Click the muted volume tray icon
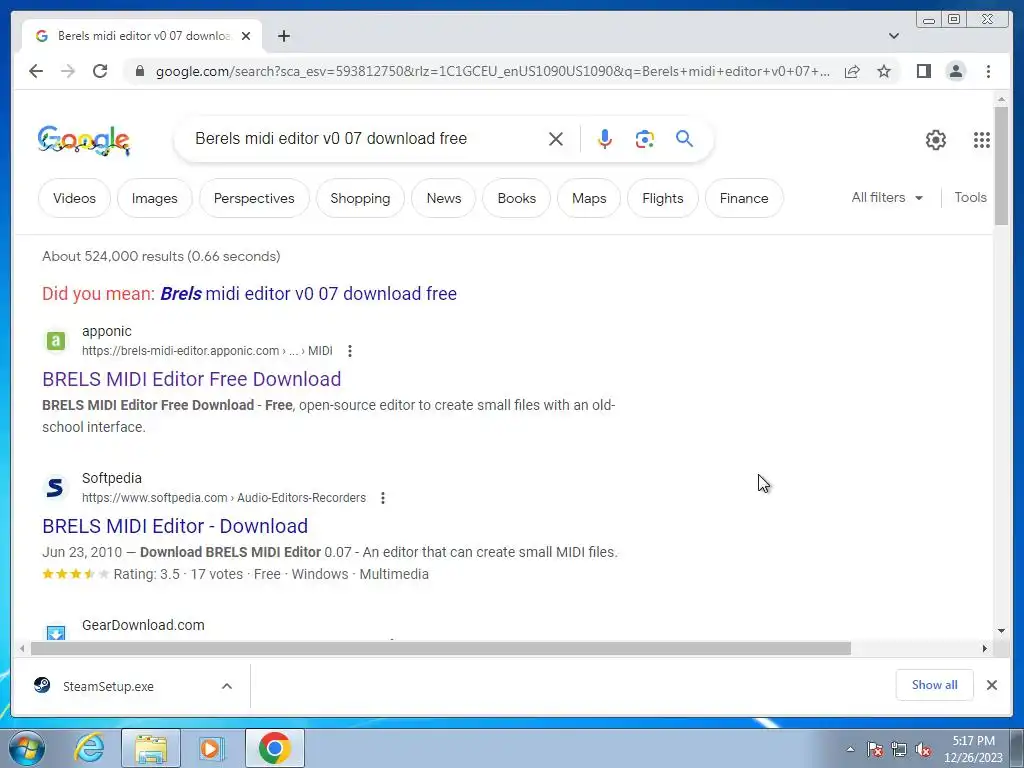Viewport: 1024px width, 768px height. click(923, 750)
